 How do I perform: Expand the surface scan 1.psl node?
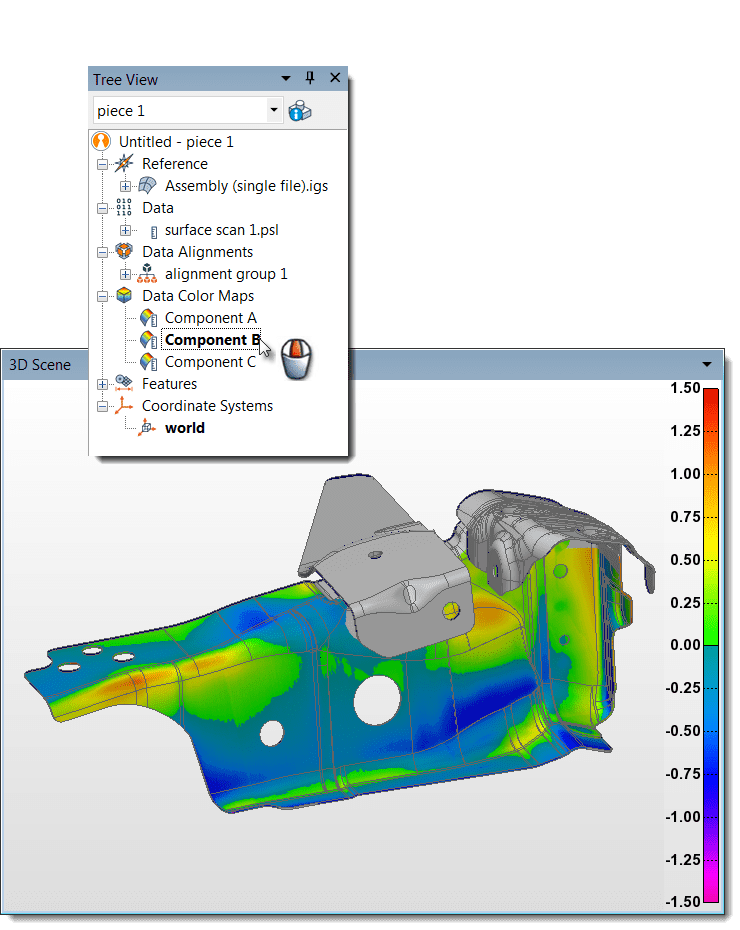click(125, 230)
